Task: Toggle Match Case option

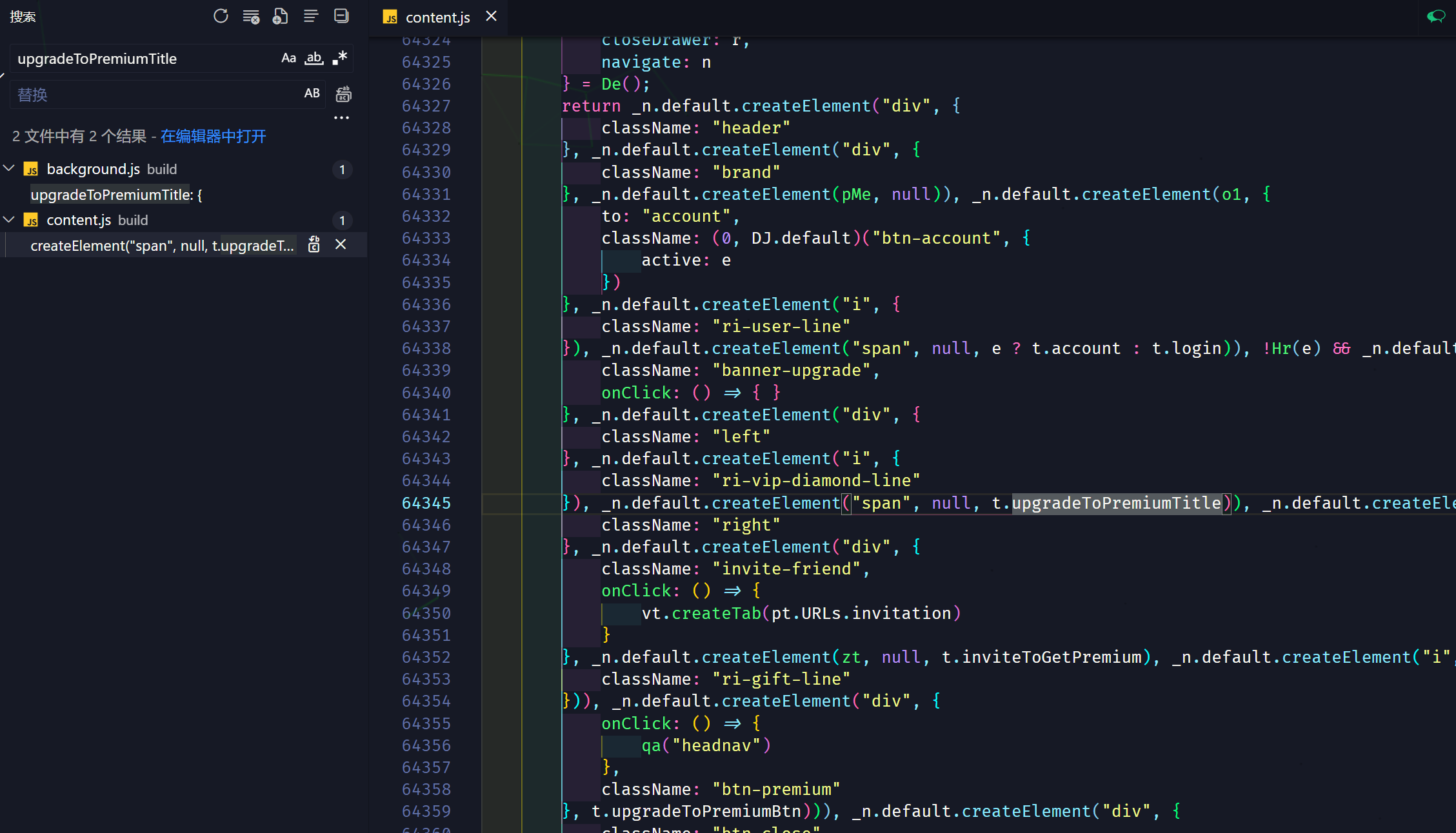Action: click(x=288, y=58)
